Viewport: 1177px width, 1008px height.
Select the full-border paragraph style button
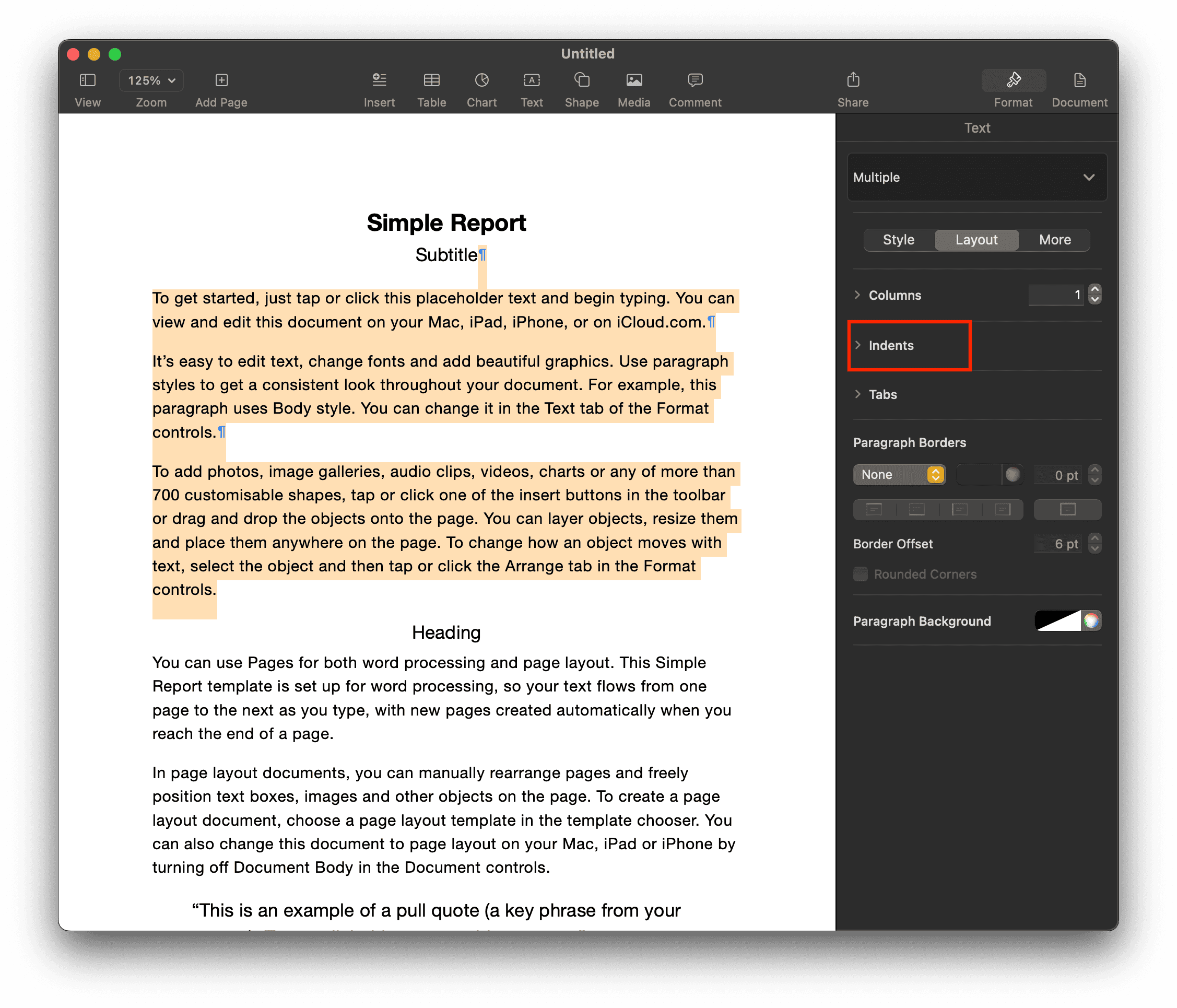click(1067, 510)
